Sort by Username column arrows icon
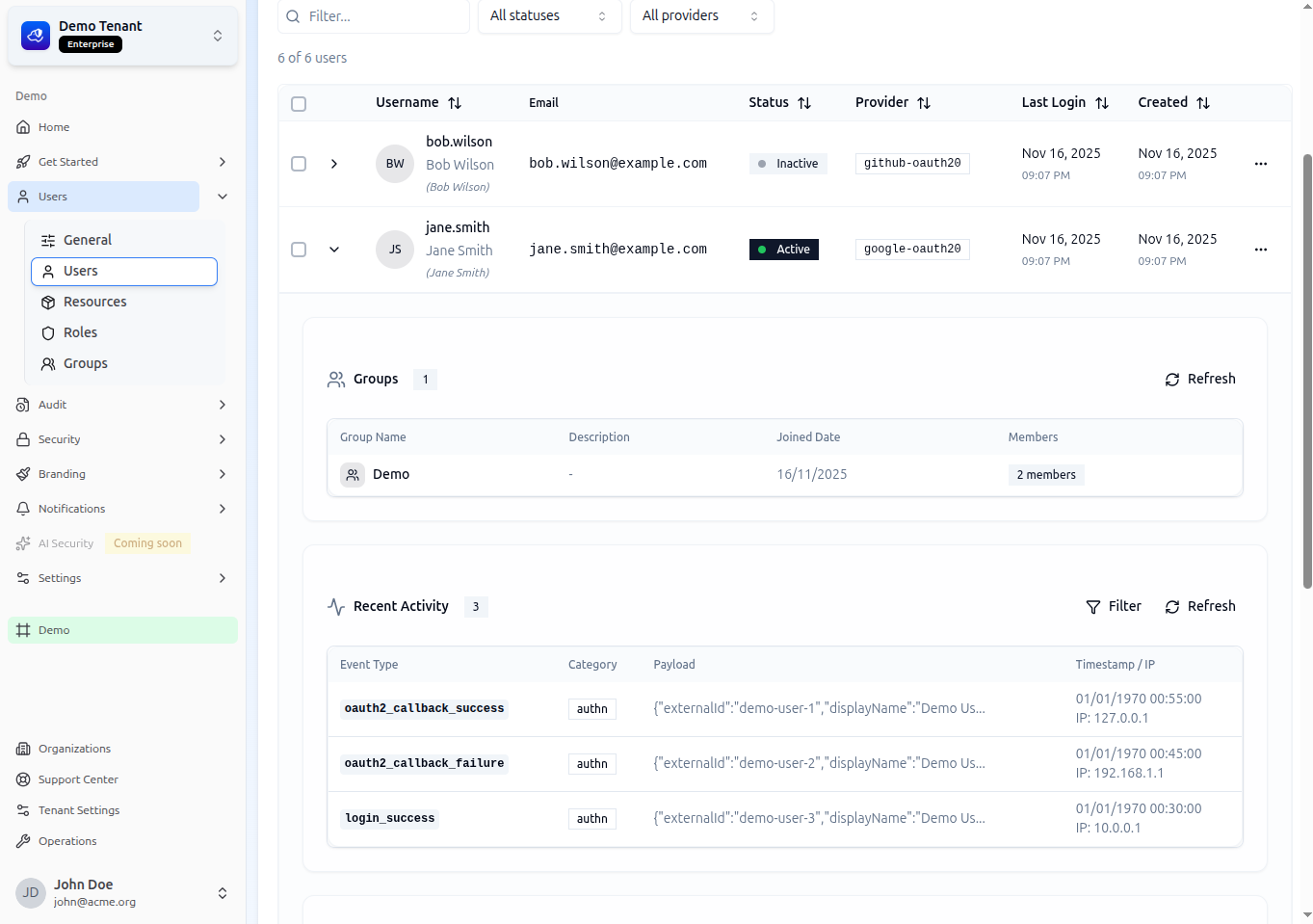The height and width of the screenshot is (924, 1313). [x=455, y=103]
